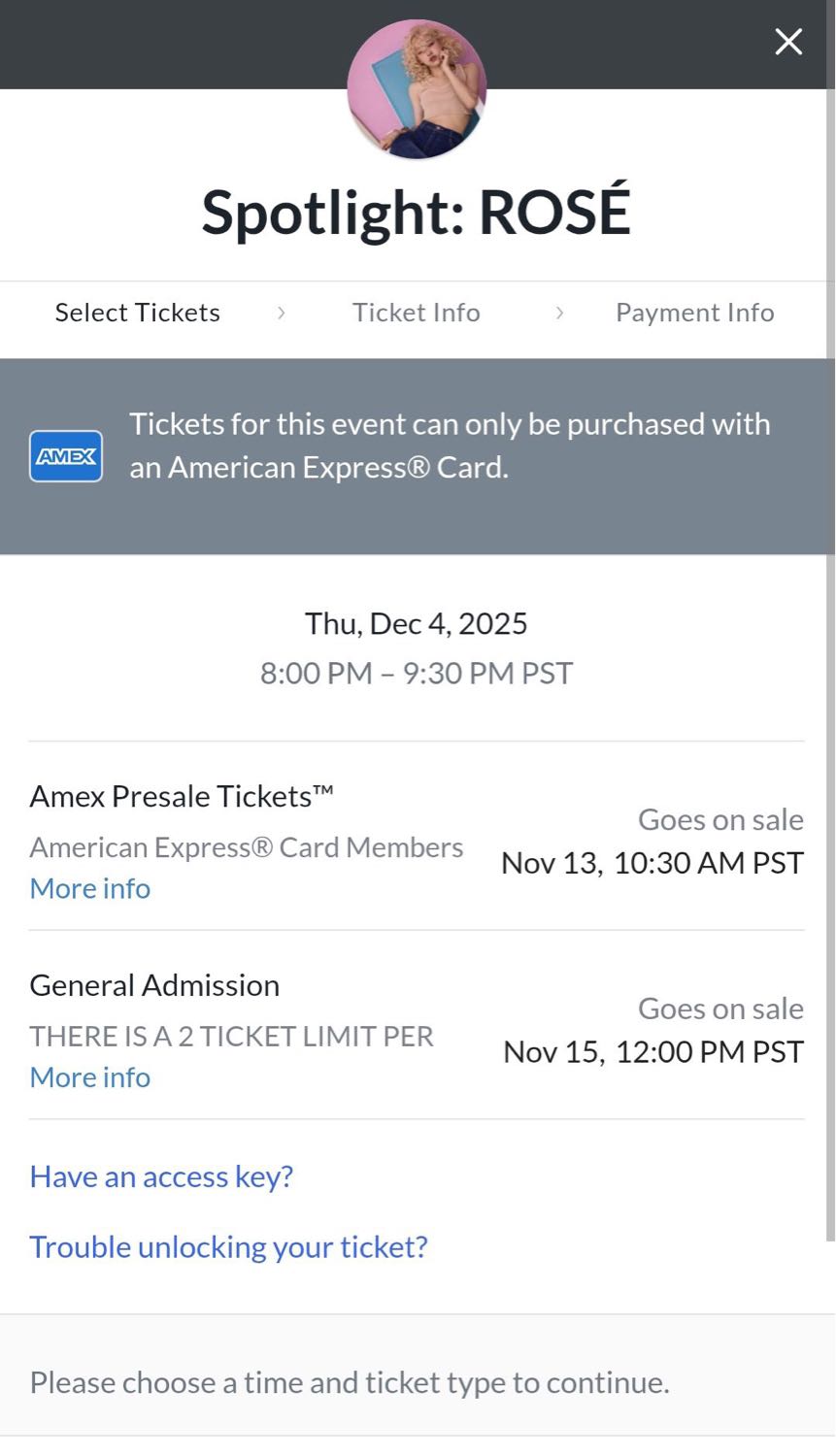The width and height of the screenshot is (836, 1456).
Task: Click Nov 13 presale on-sale time
Action: tap(652, 863)
